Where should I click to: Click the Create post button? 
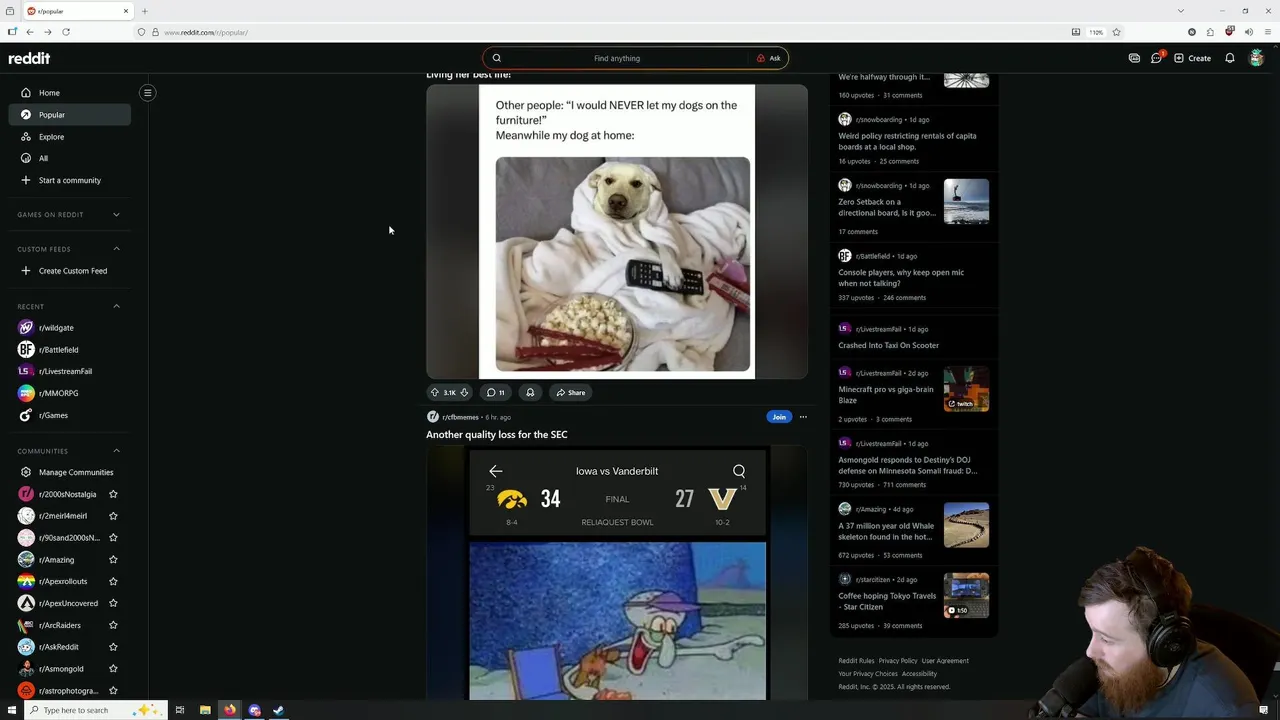pyautogui.click(x=1192, y=58)
